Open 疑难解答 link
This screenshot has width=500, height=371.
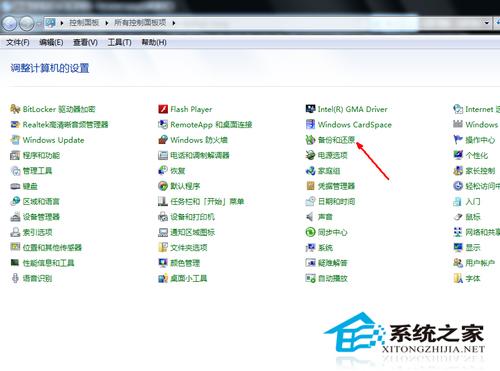333,263
